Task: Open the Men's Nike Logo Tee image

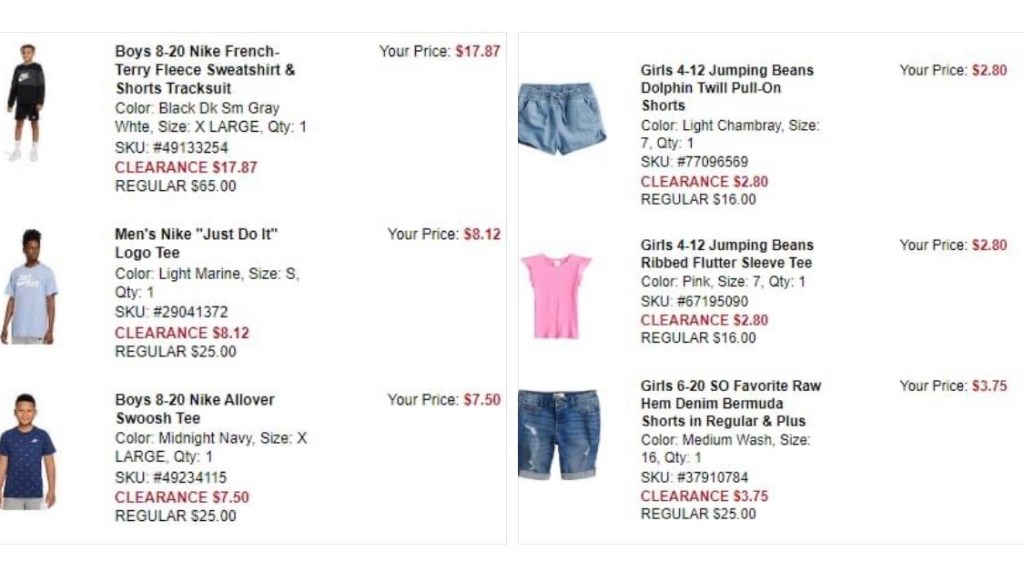Action: (28, 287)
